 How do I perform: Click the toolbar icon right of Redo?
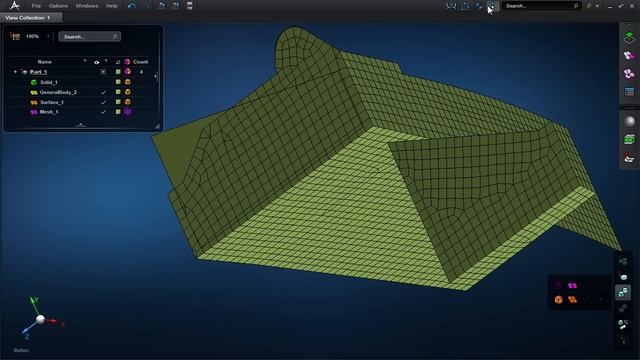[x=161, y=6]
